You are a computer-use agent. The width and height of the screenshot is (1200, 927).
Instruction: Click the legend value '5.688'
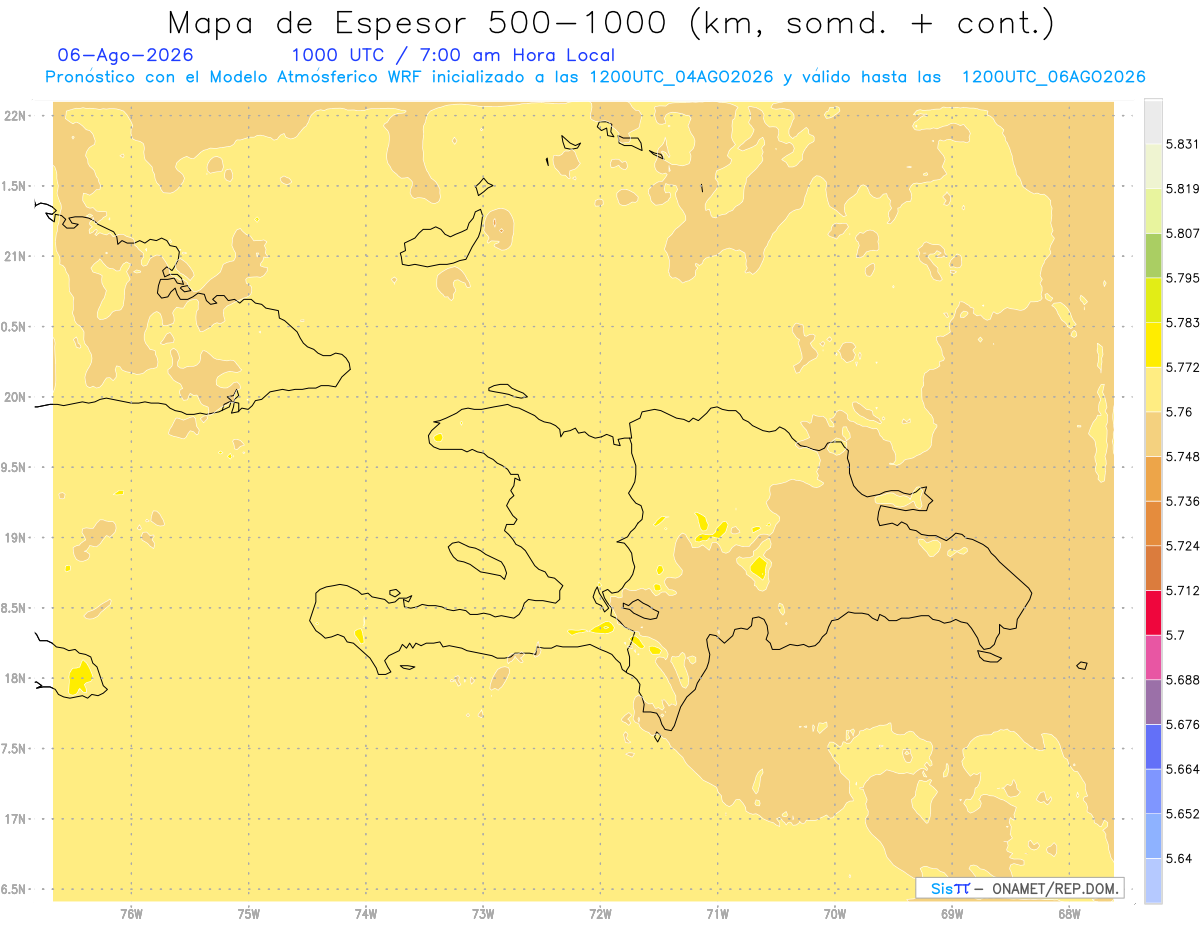click(x=1182, y=680)
